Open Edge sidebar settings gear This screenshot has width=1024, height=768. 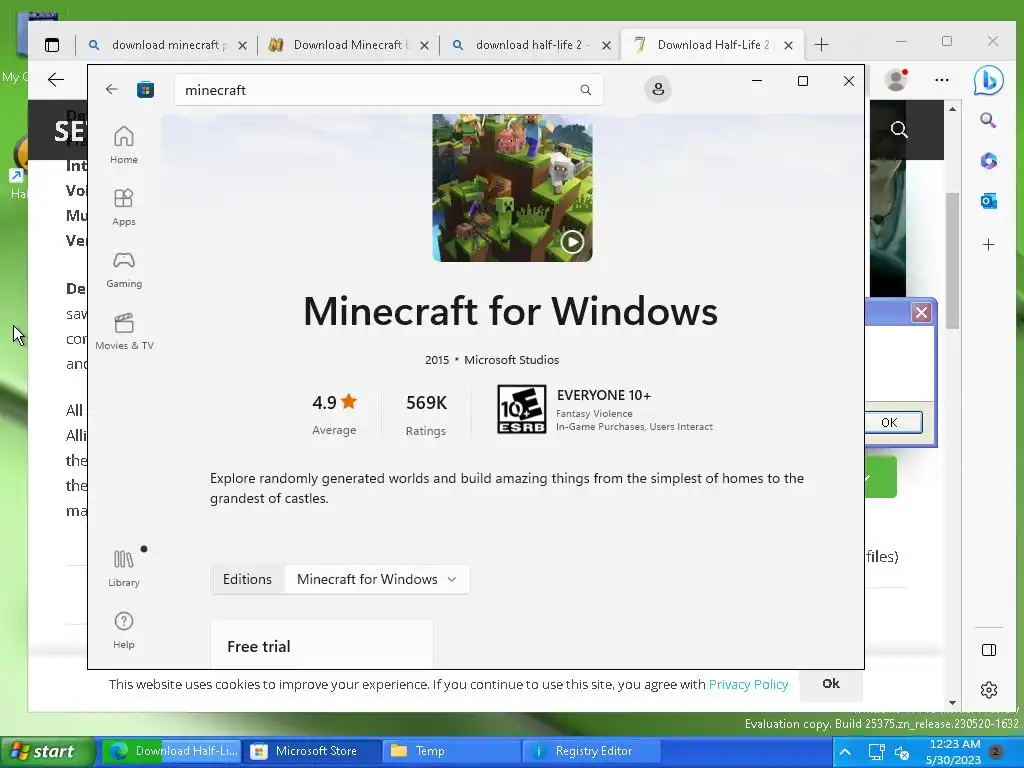coord(989,690)
